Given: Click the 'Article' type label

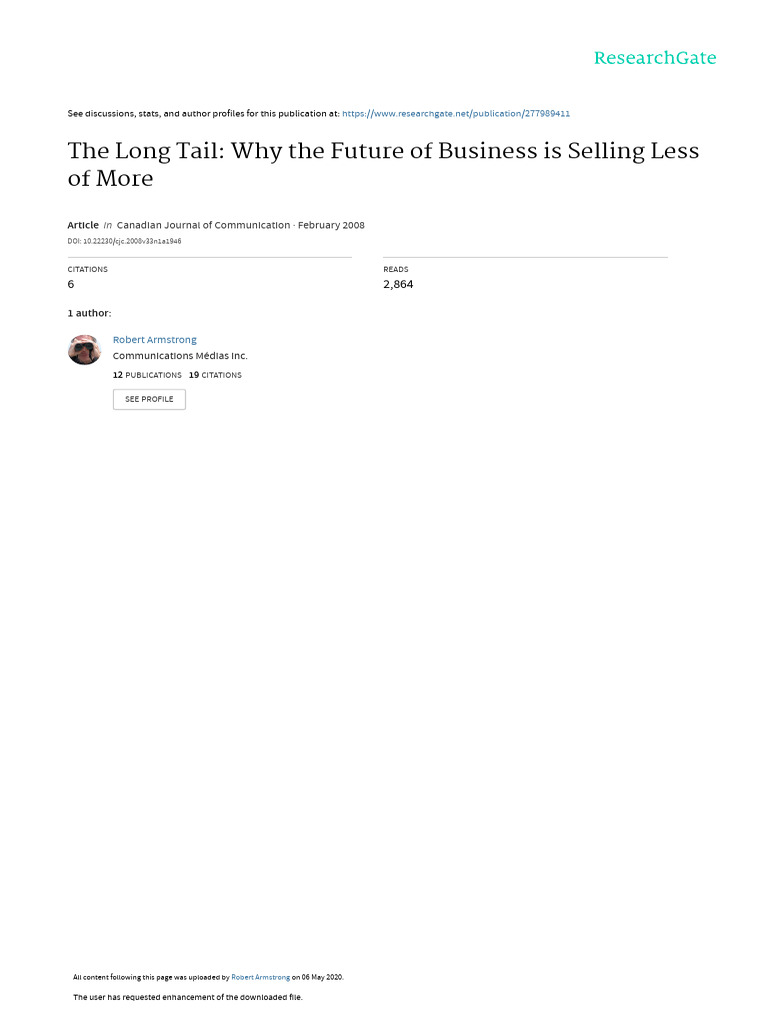Looking at the screenshot, I should coord(83,225).
